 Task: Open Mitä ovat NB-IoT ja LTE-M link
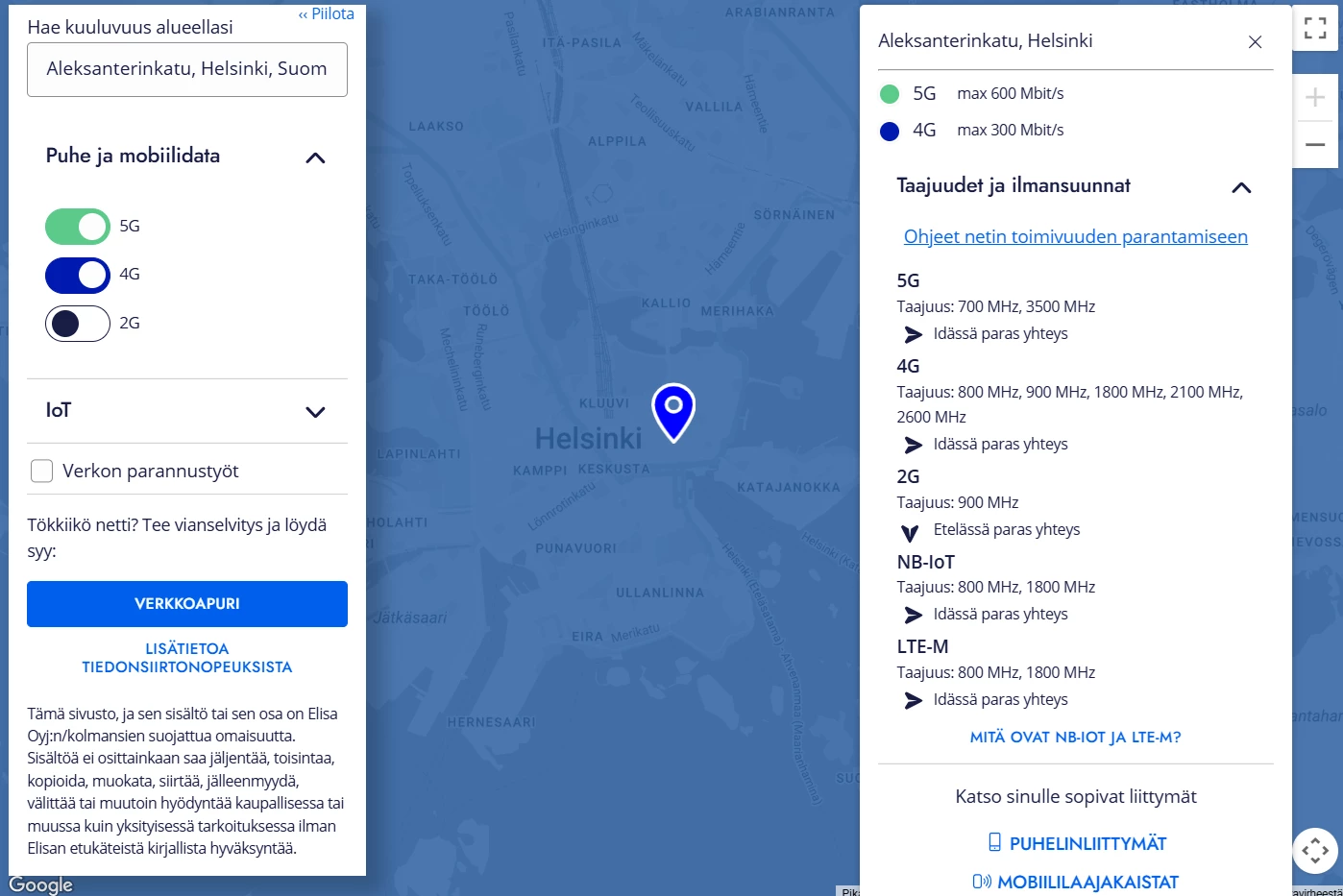1076,738
